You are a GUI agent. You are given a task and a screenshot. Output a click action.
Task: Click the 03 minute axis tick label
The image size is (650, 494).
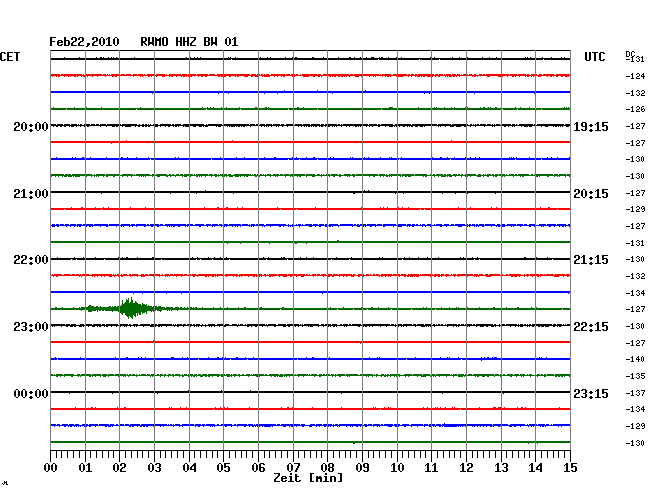[x=154, y=467]
